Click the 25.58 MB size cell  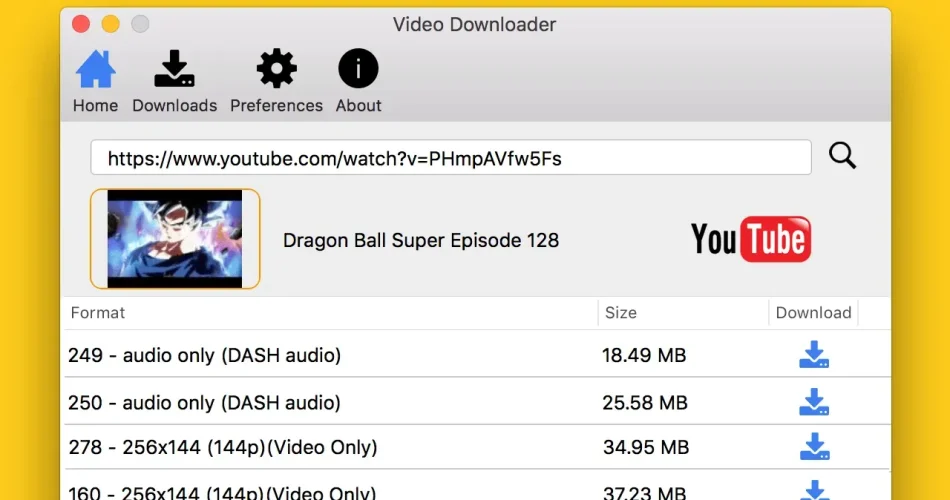(x=645, y=402)
